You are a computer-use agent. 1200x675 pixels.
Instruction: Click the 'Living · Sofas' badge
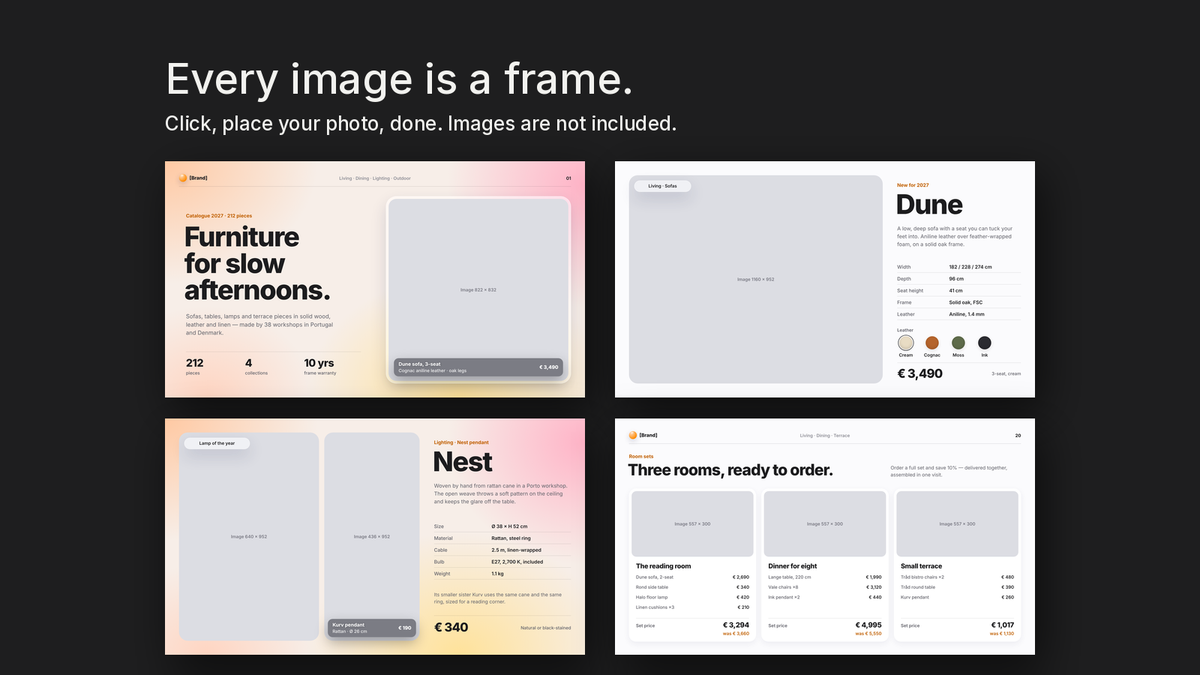(x=663, y=186)
